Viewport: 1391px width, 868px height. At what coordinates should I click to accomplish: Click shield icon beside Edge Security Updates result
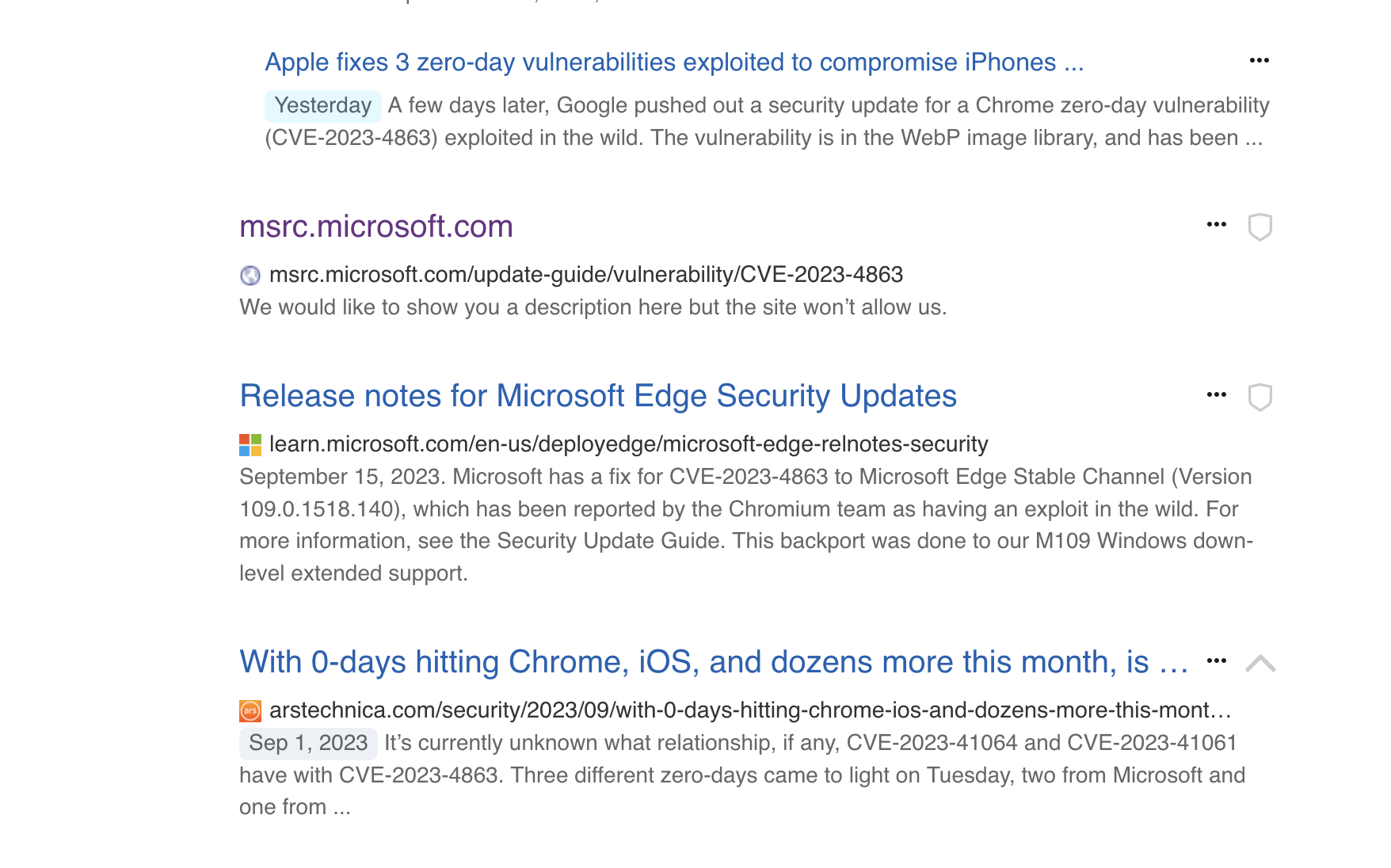[x=1260, y=398]
